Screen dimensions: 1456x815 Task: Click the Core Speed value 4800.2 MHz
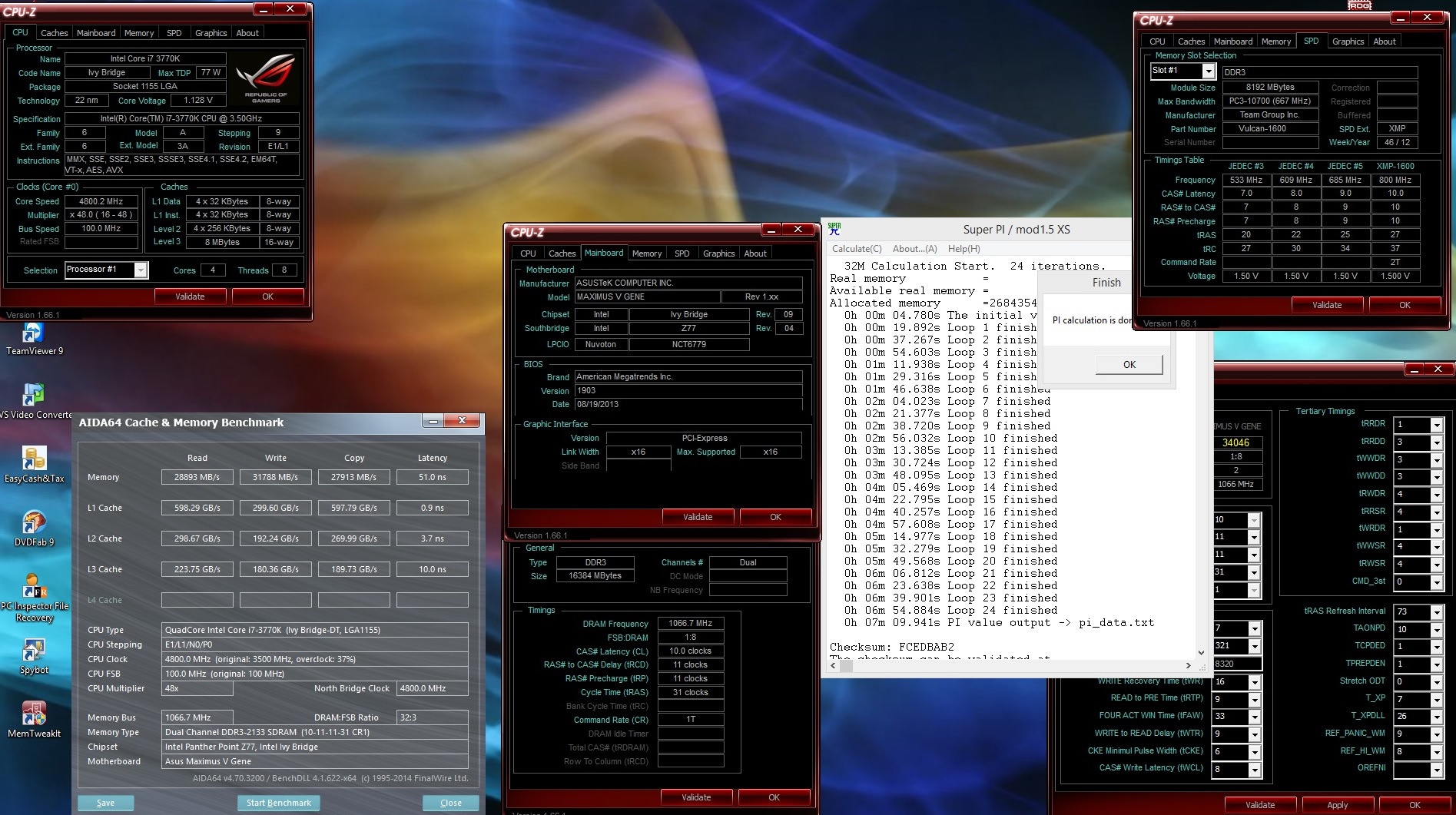coord(101,201)
